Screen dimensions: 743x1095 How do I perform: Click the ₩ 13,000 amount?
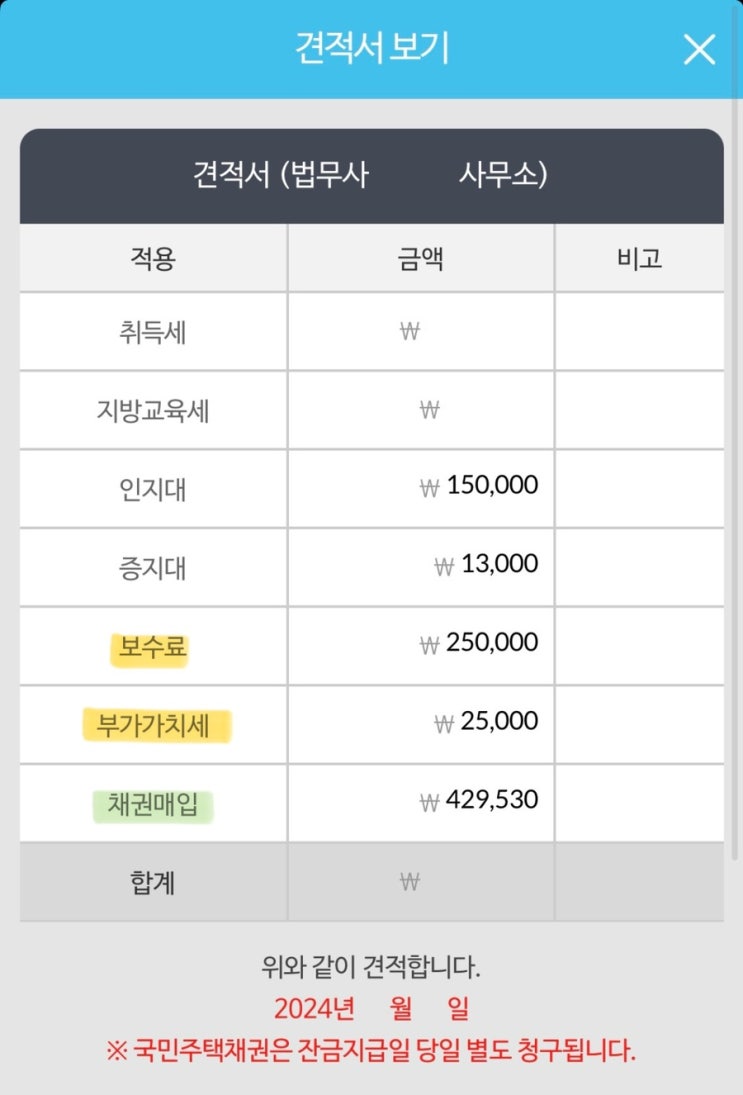click(x=487, y=564)
